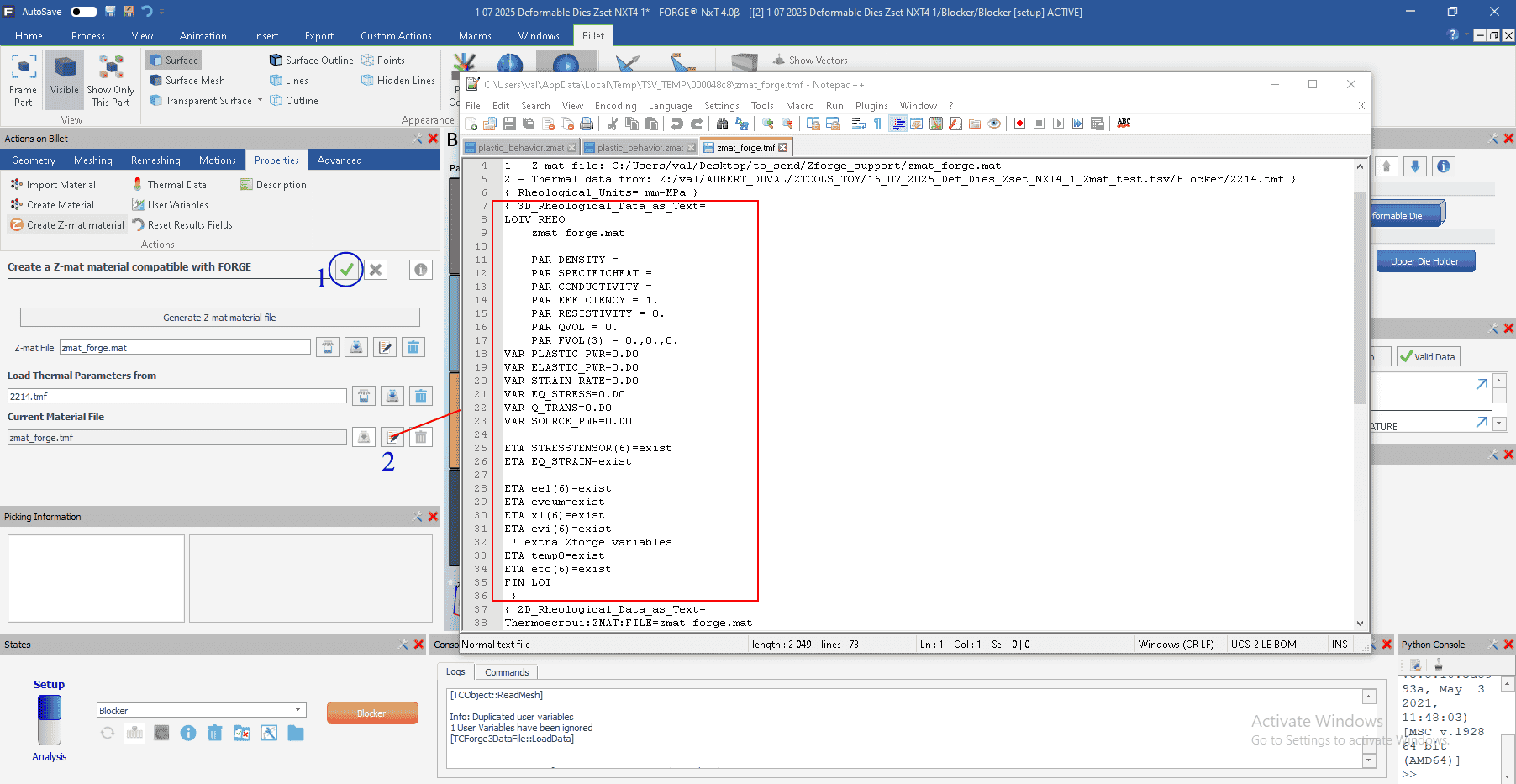Viewport: 1516px width, 784px height.
Task: Edit the current material file zmat_forge.tmf
Action: (x=392, y=437)
